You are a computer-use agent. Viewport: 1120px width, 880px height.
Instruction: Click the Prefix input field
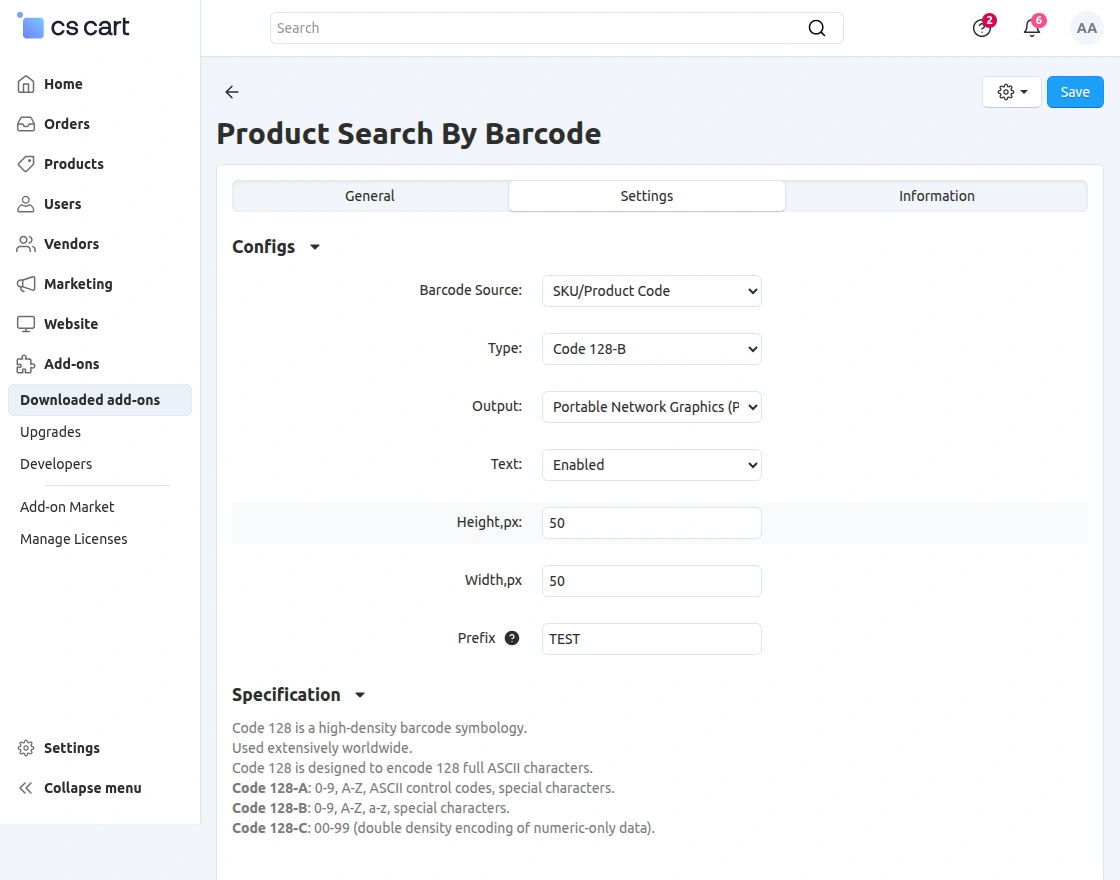pyautogui.click(x=651, y=639)
